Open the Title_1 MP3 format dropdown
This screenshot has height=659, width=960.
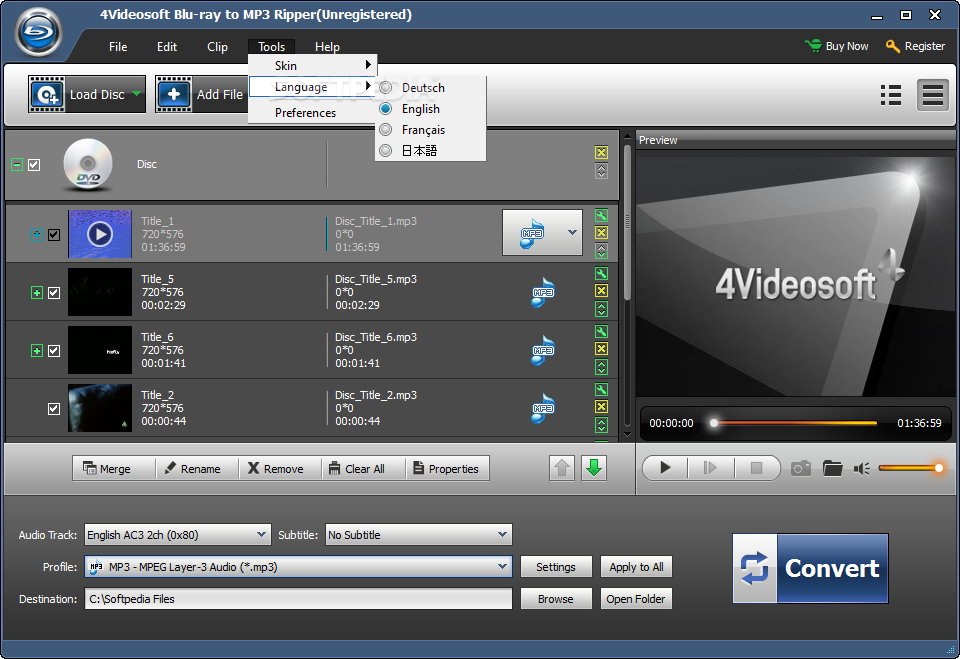pos(572,233)
